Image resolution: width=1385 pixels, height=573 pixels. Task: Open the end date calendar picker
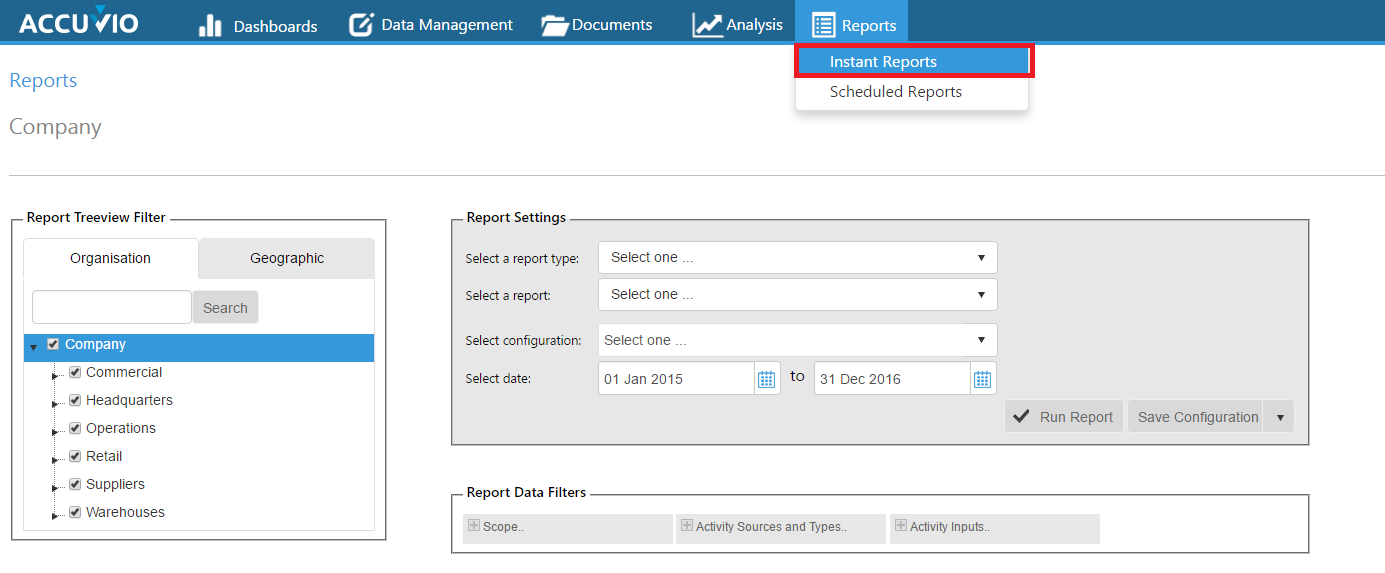(982, 379)
